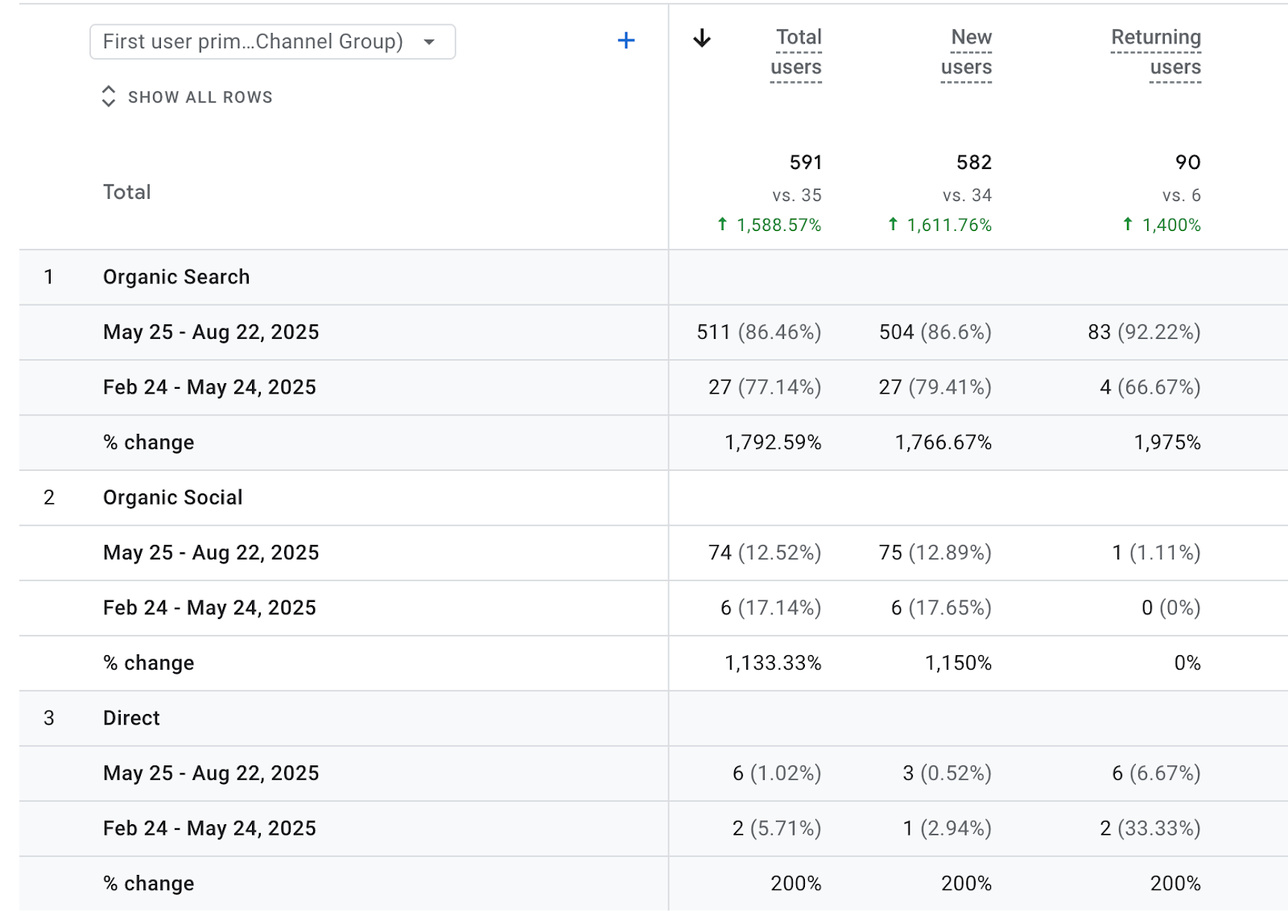
Task: Click the Total row label
Action: 126,192
